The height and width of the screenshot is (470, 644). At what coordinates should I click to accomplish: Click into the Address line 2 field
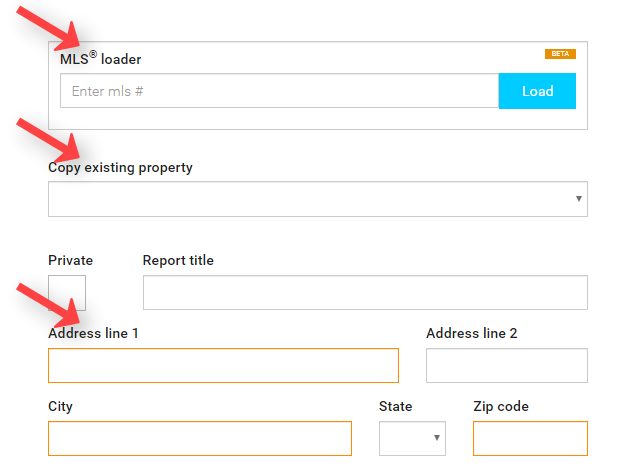tap(507, 365)
